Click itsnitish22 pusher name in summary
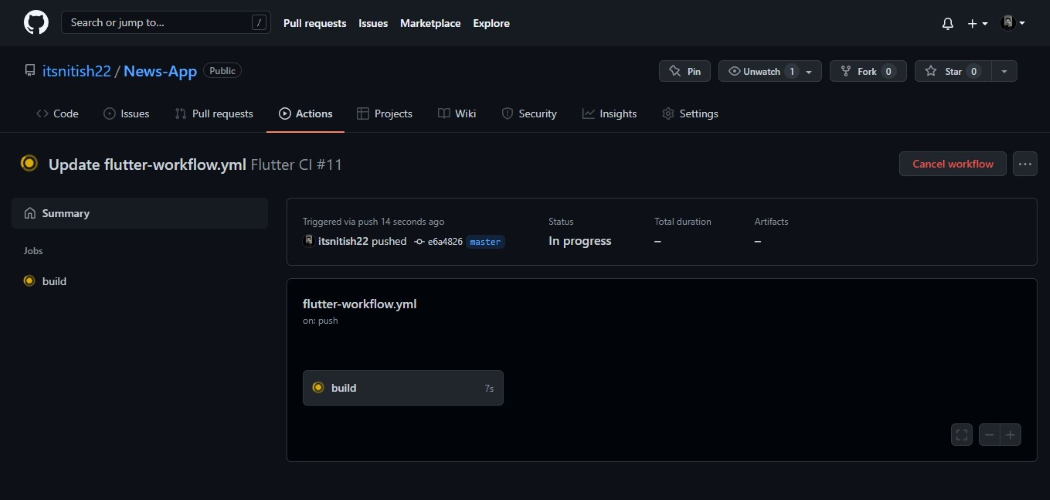The image size is (1050, 500). [x=343, y=242]
